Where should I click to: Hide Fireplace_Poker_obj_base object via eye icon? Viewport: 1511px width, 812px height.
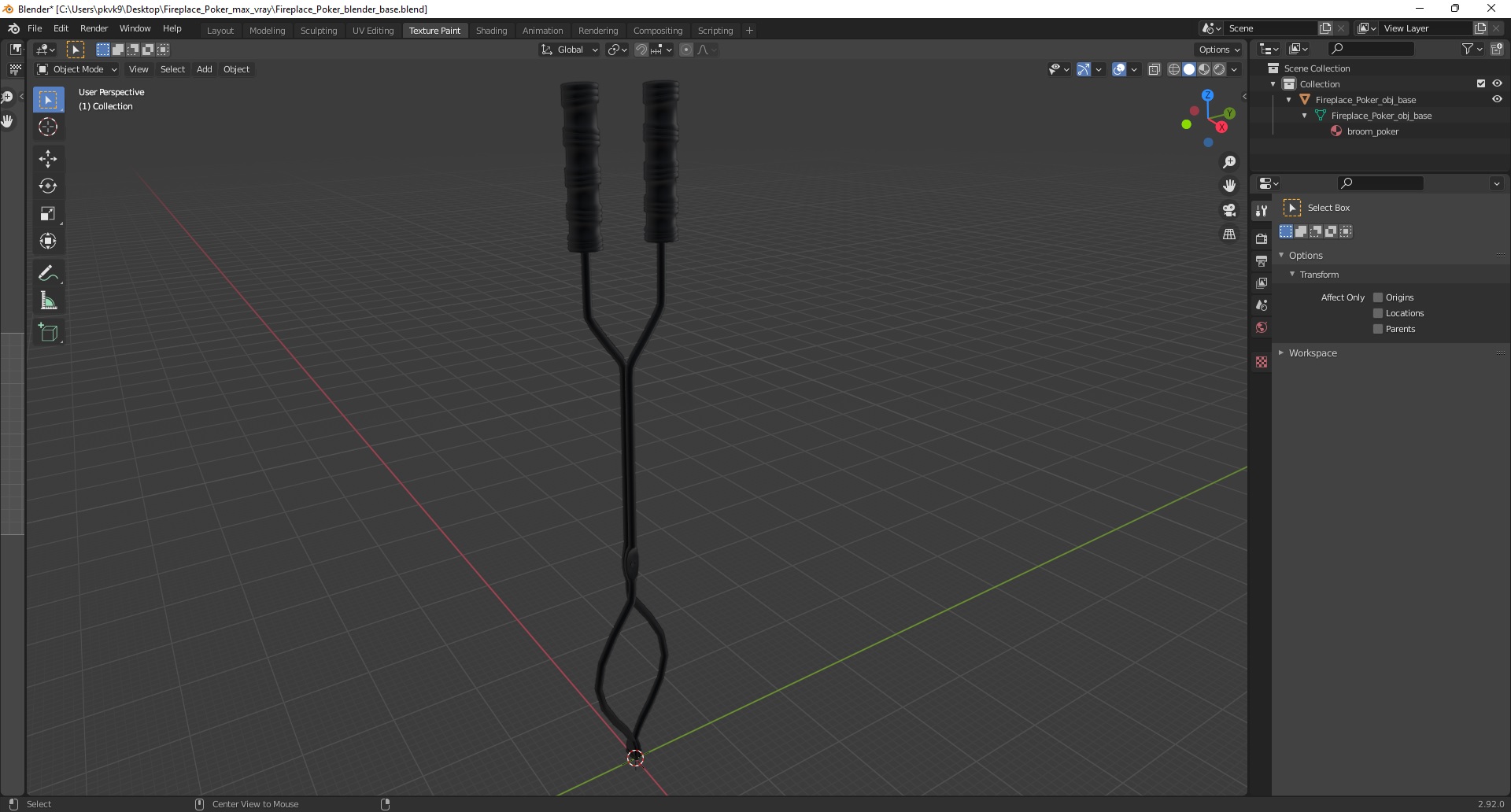pos(1497,99)
